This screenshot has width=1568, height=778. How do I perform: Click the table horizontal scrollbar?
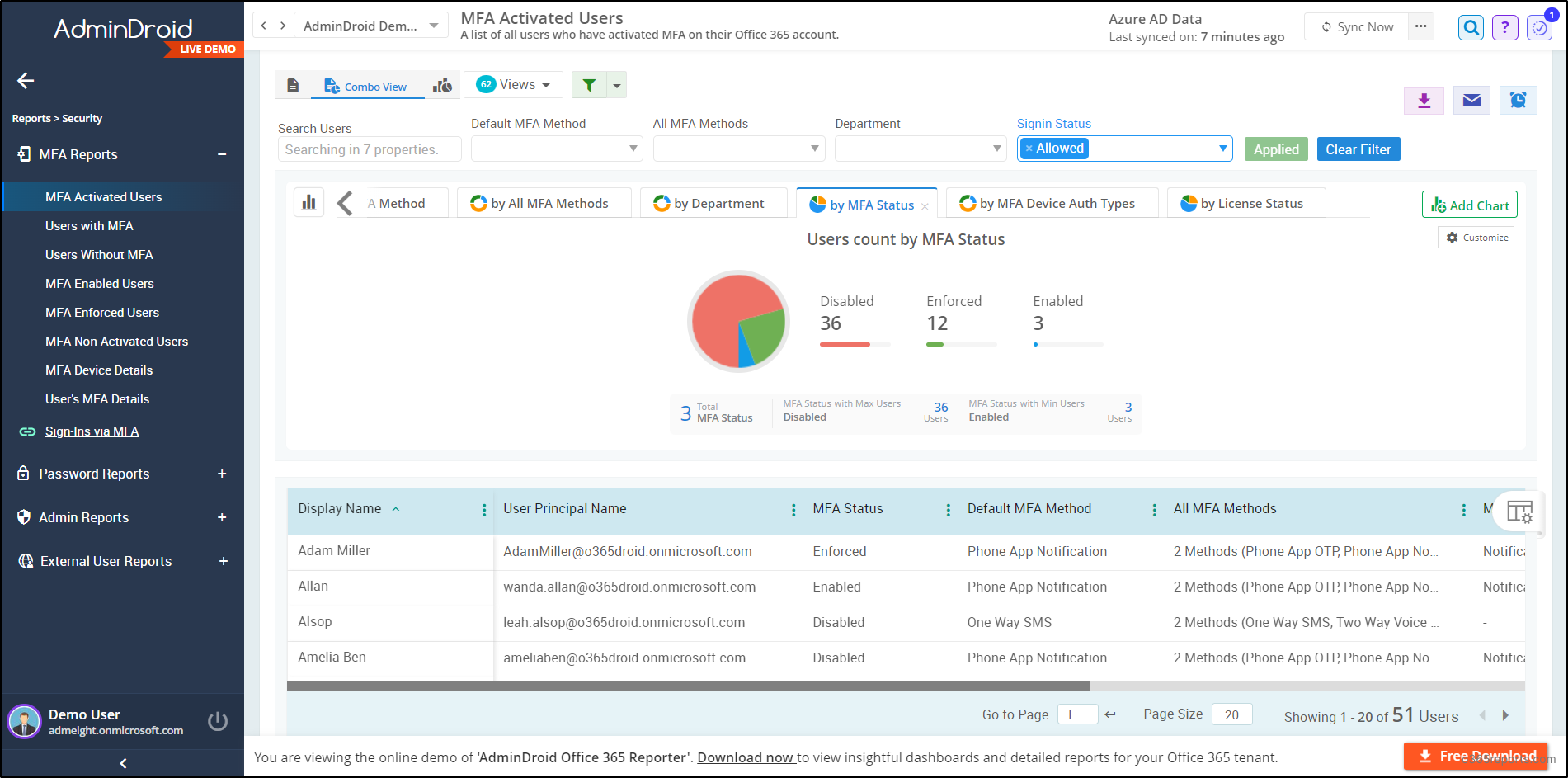pos(689,686)
